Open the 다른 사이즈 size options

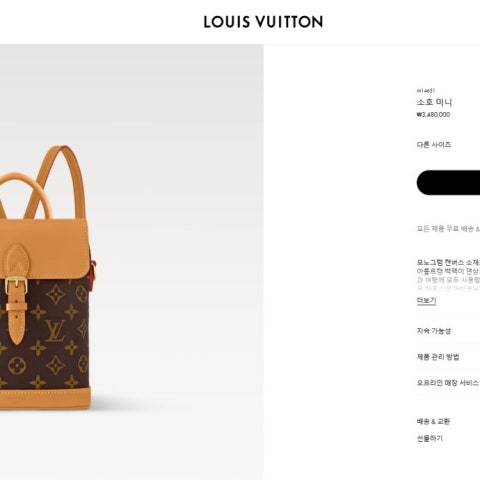point(434,145)
